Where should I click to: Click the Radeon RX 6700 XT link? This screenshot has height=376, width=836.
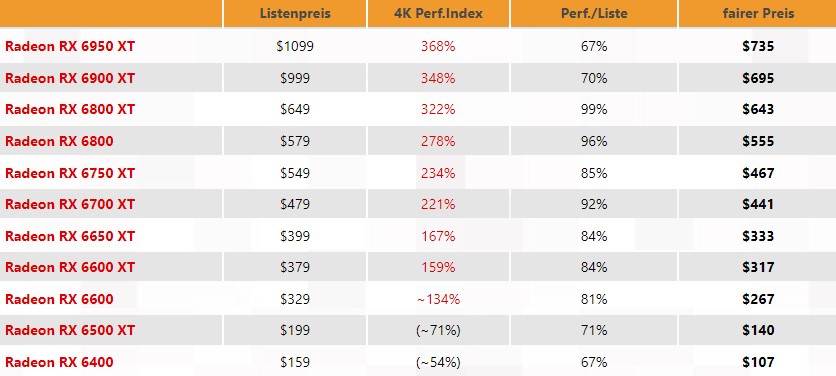pos(70,204)
